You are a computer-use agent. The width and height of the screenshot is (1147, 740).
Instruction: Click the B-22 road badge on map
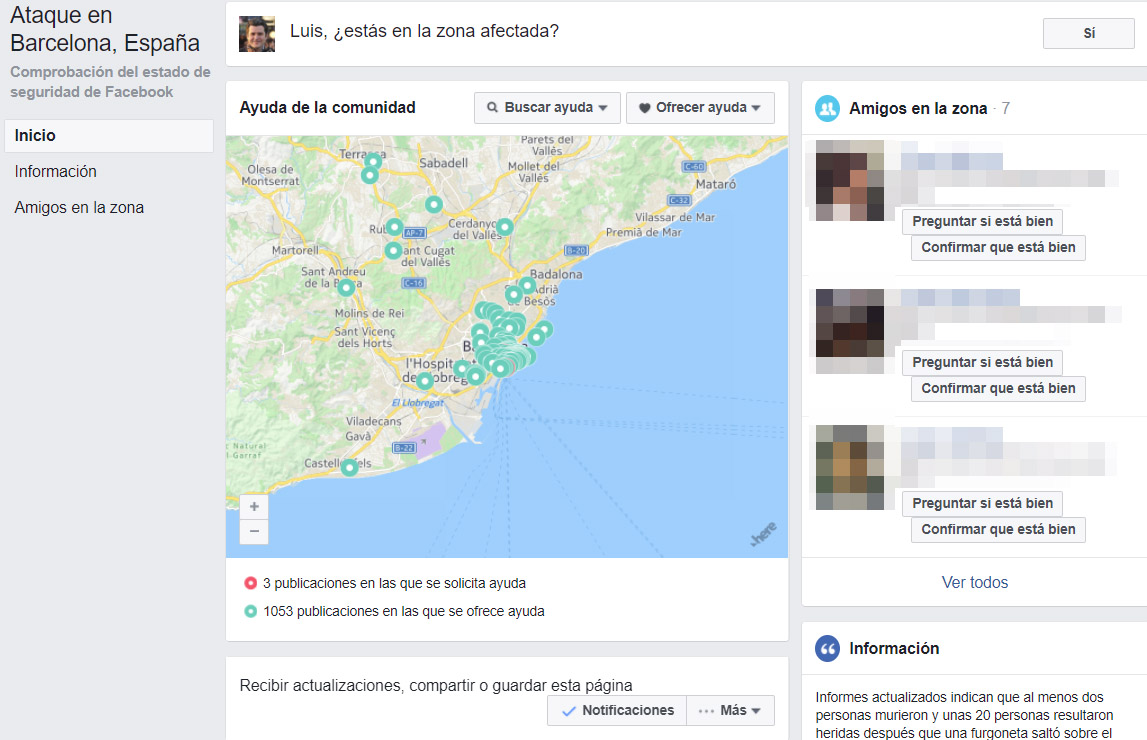[x=404, y=448]
